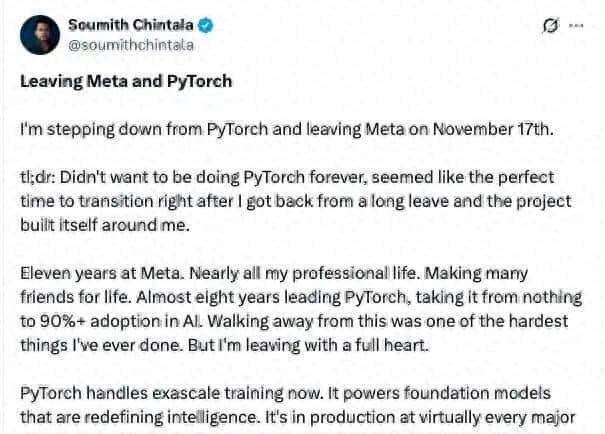Click the line starting 'time to transition right'

click(138, 201)
